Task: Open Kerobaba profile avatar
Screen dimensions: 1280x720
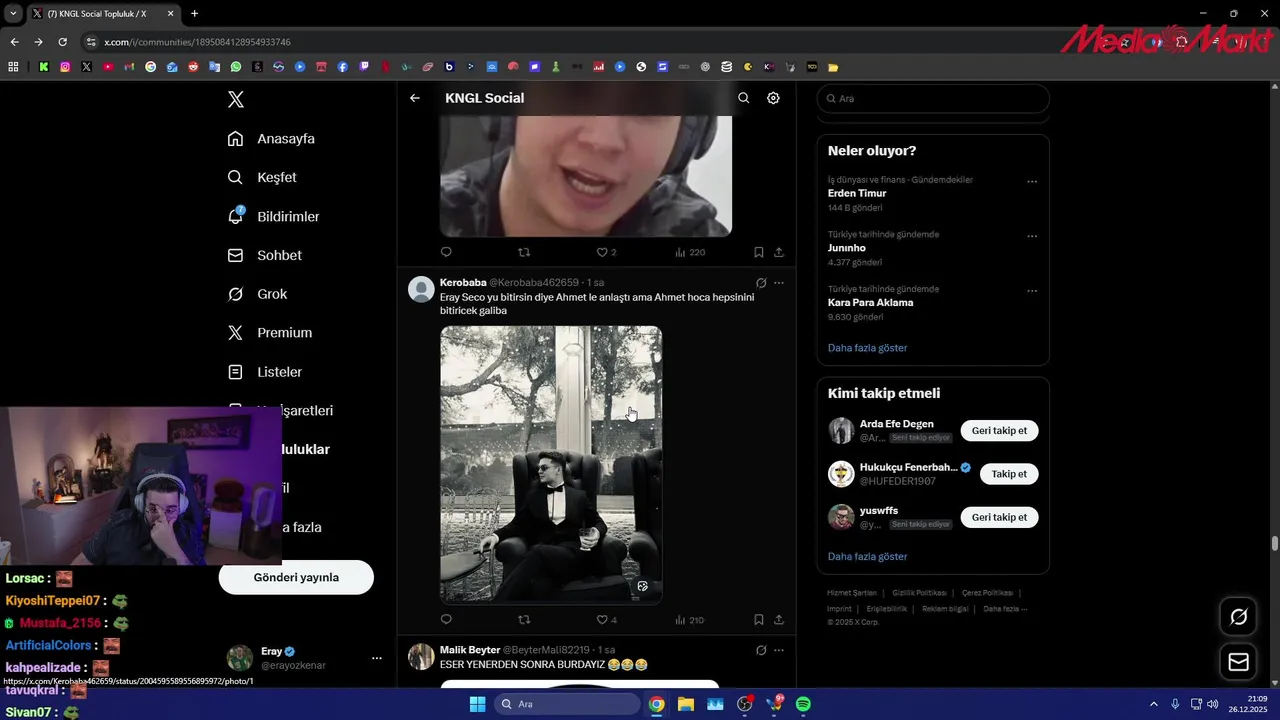Action: [x=421, y=289]
